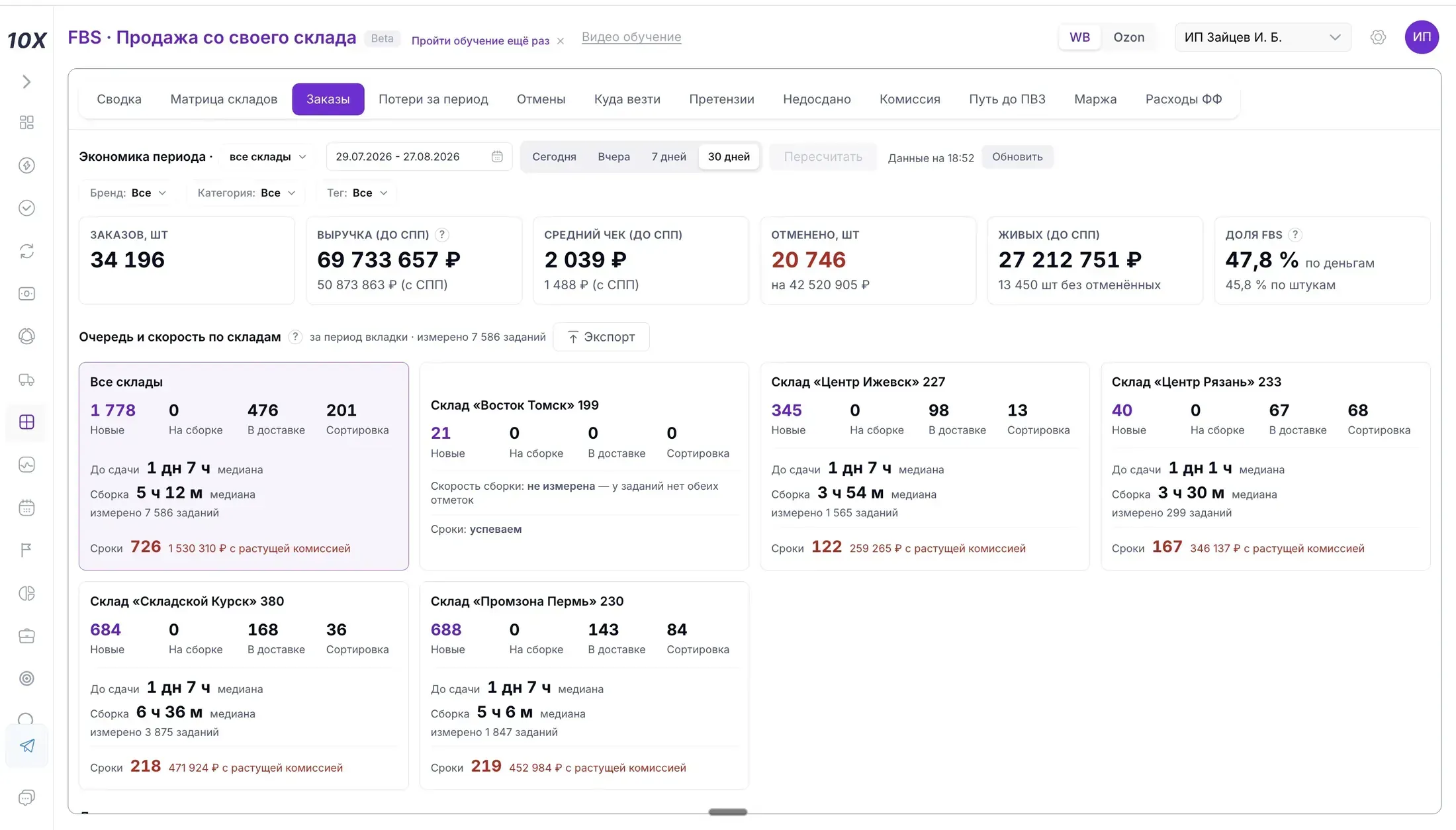Open the Видео обучение link
This screenshot has height=830, width=1456.
[631, 37]
